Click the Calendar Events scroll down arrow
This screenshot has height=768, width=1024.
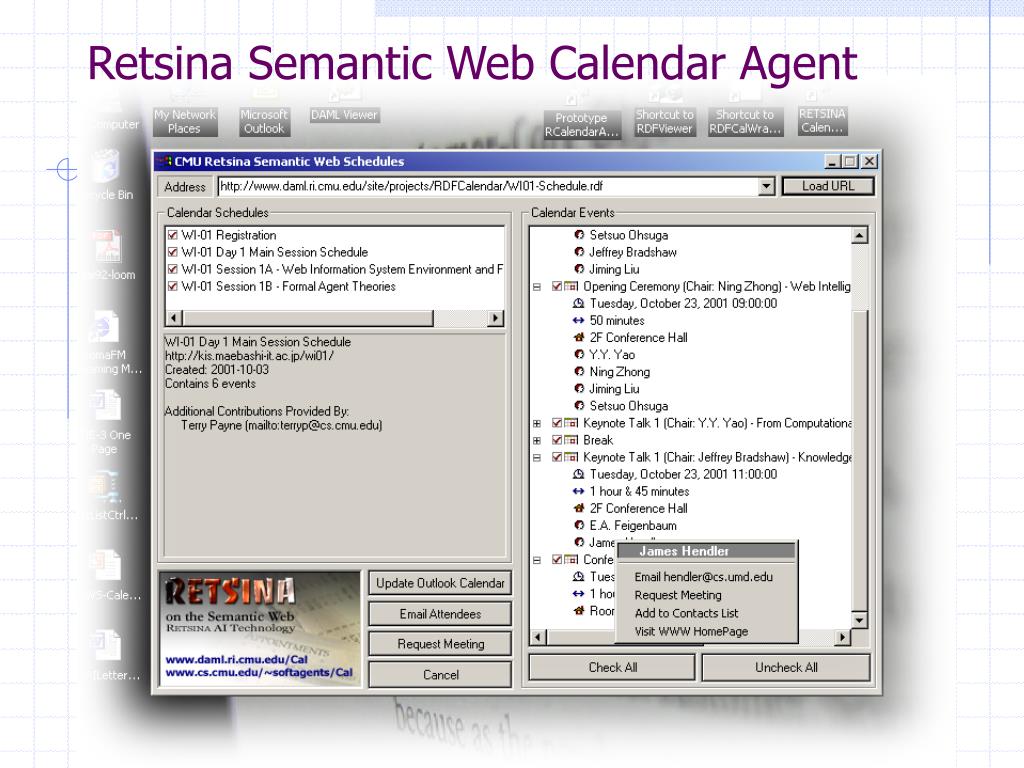pos(859,620)
